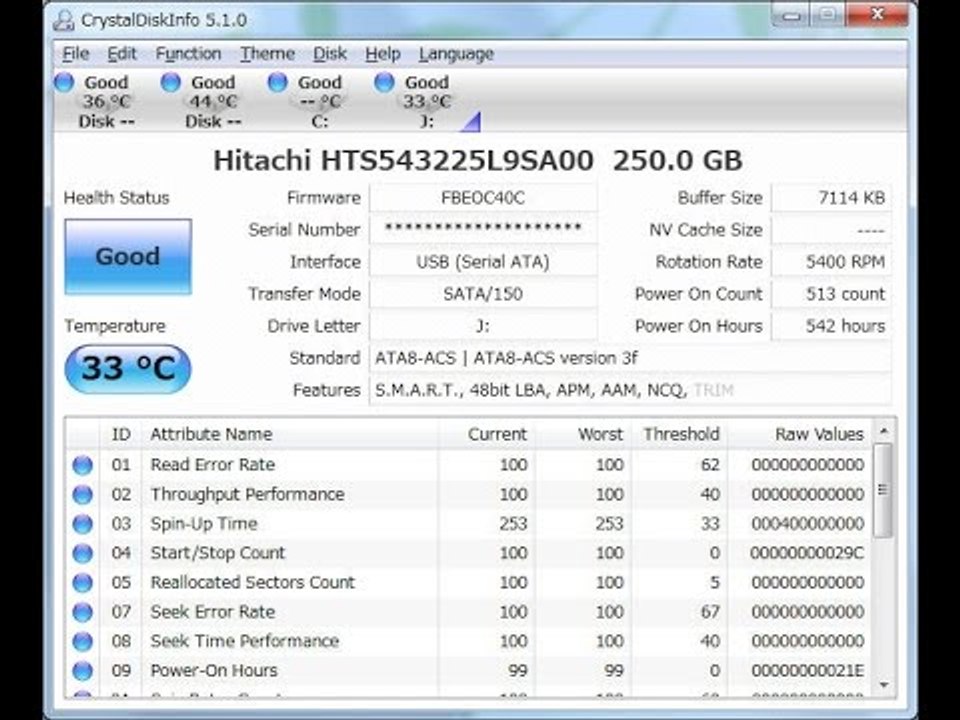Click the Current column header

(487, 434)
